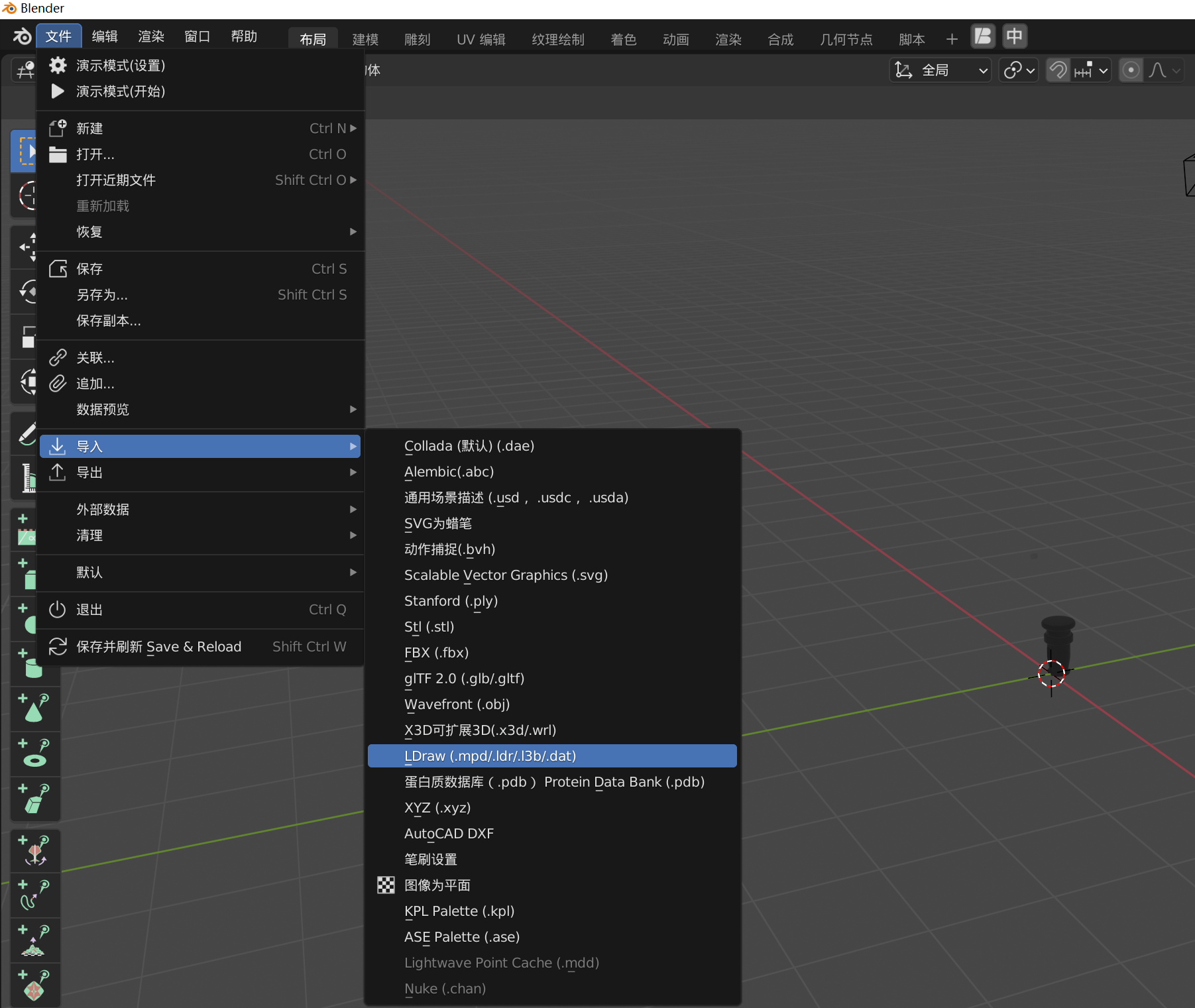Click the 中 language toggle icon

1014,36
